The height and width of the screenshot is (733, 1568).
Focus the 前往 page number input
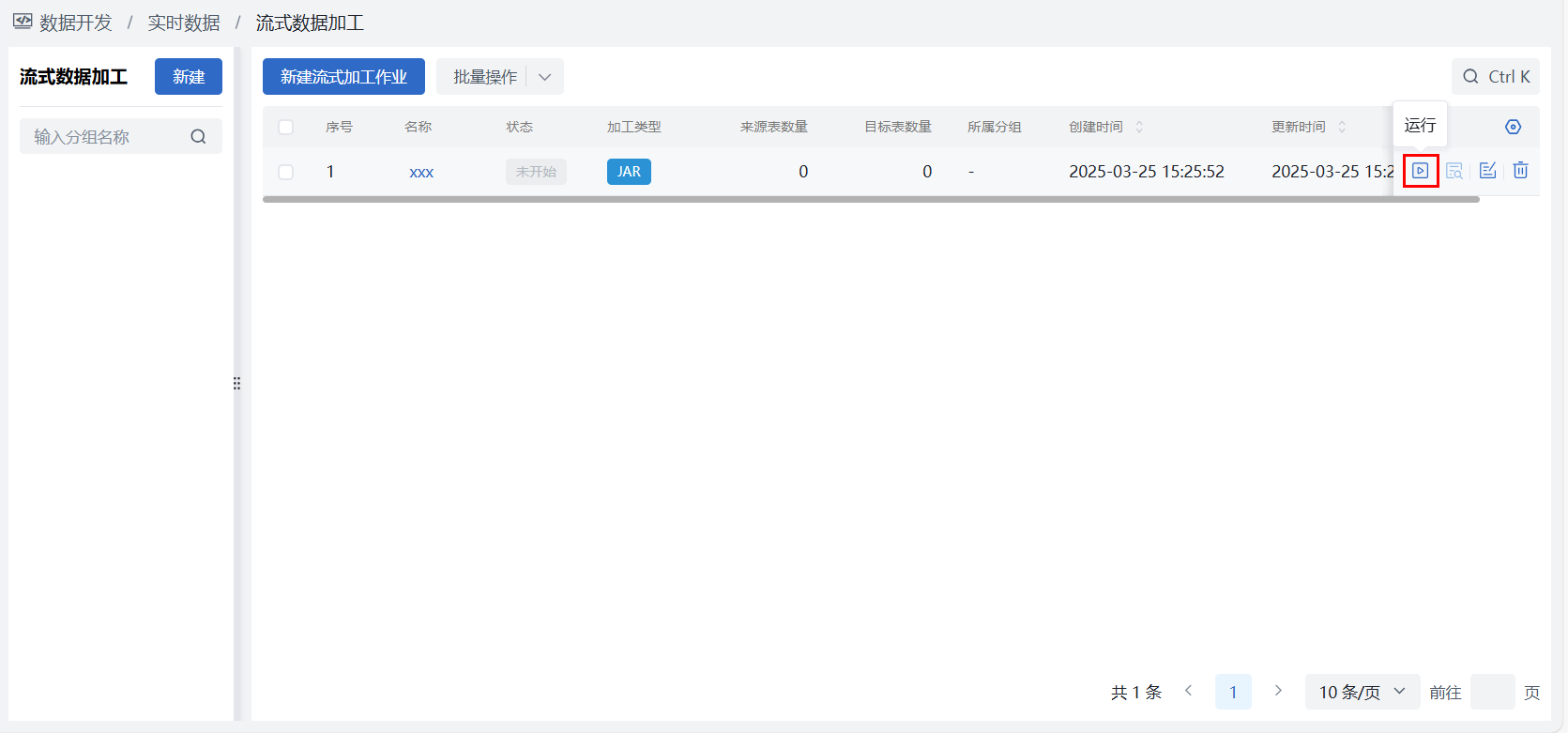tap(1492, 692)
